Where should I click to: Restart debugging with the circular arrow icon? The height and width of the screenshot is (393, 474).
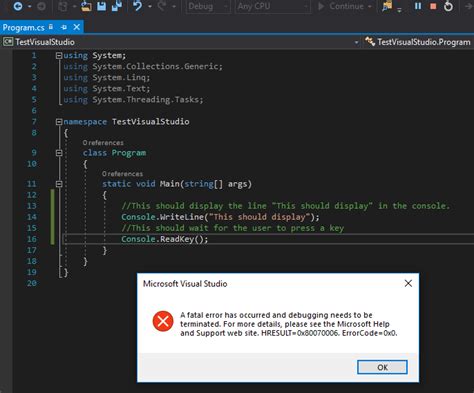click(x=448, y=6)
